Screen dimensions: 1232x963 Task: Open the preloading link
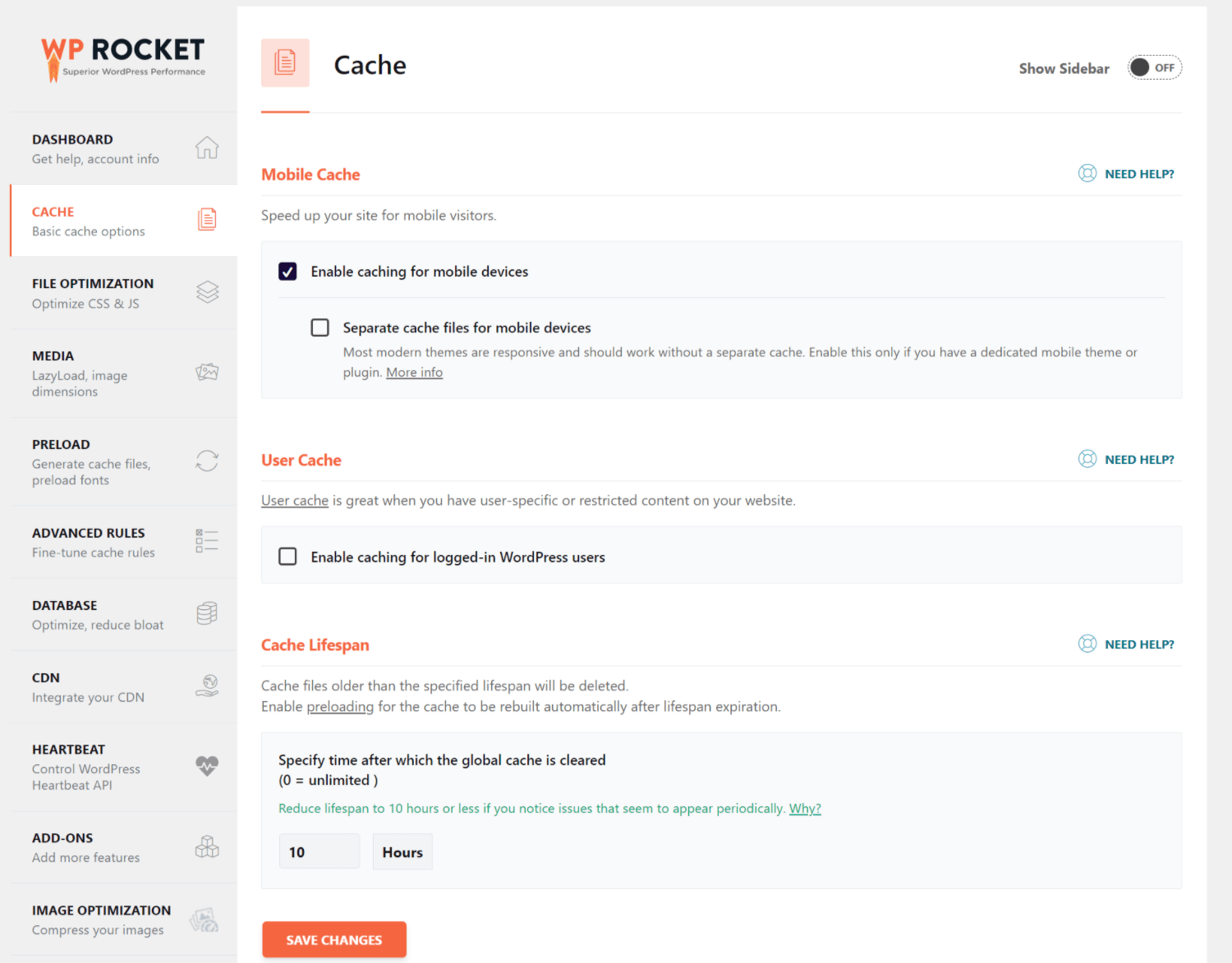(340, 706)
